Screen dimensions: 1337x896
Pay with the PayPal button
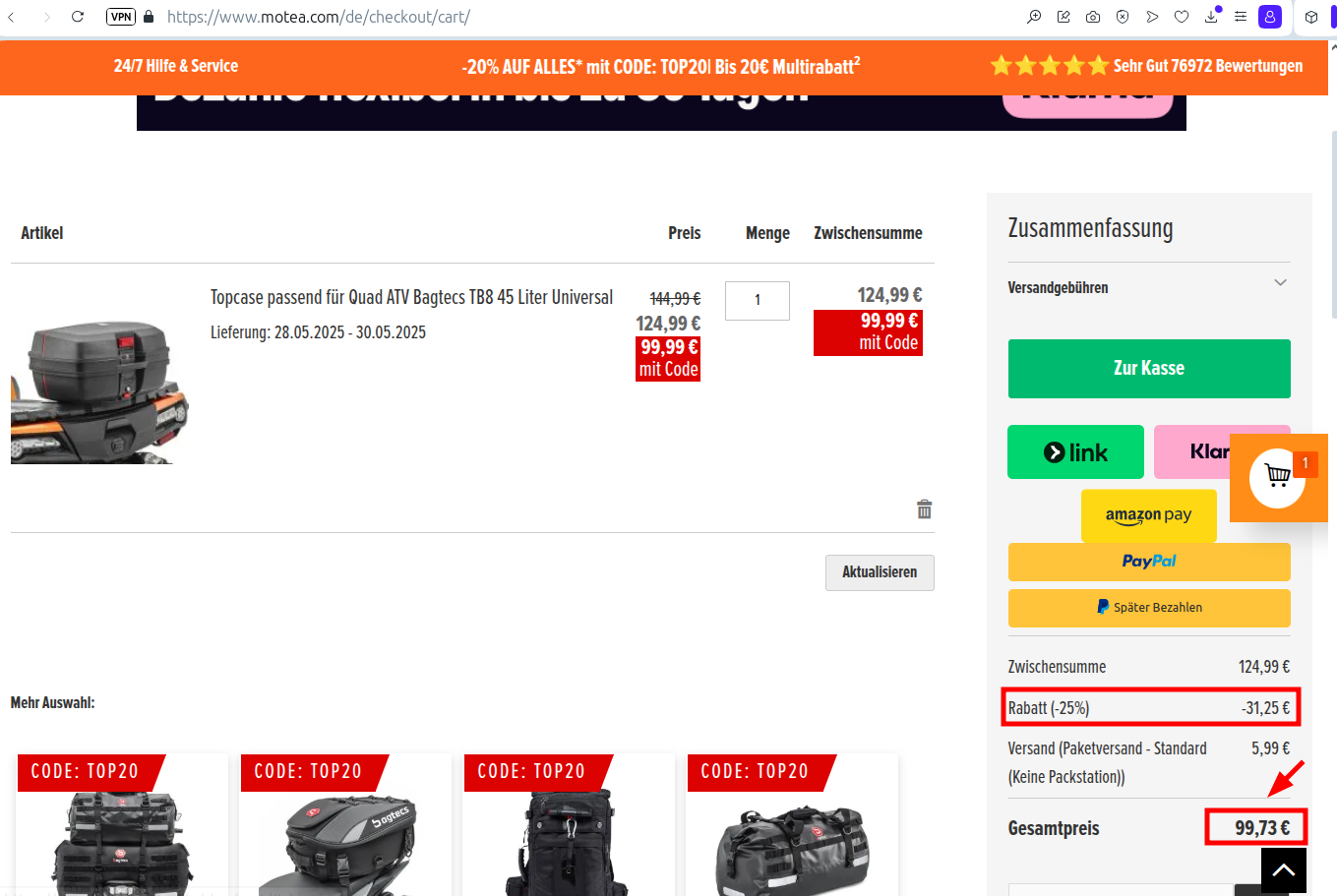tap(1148, 562)
